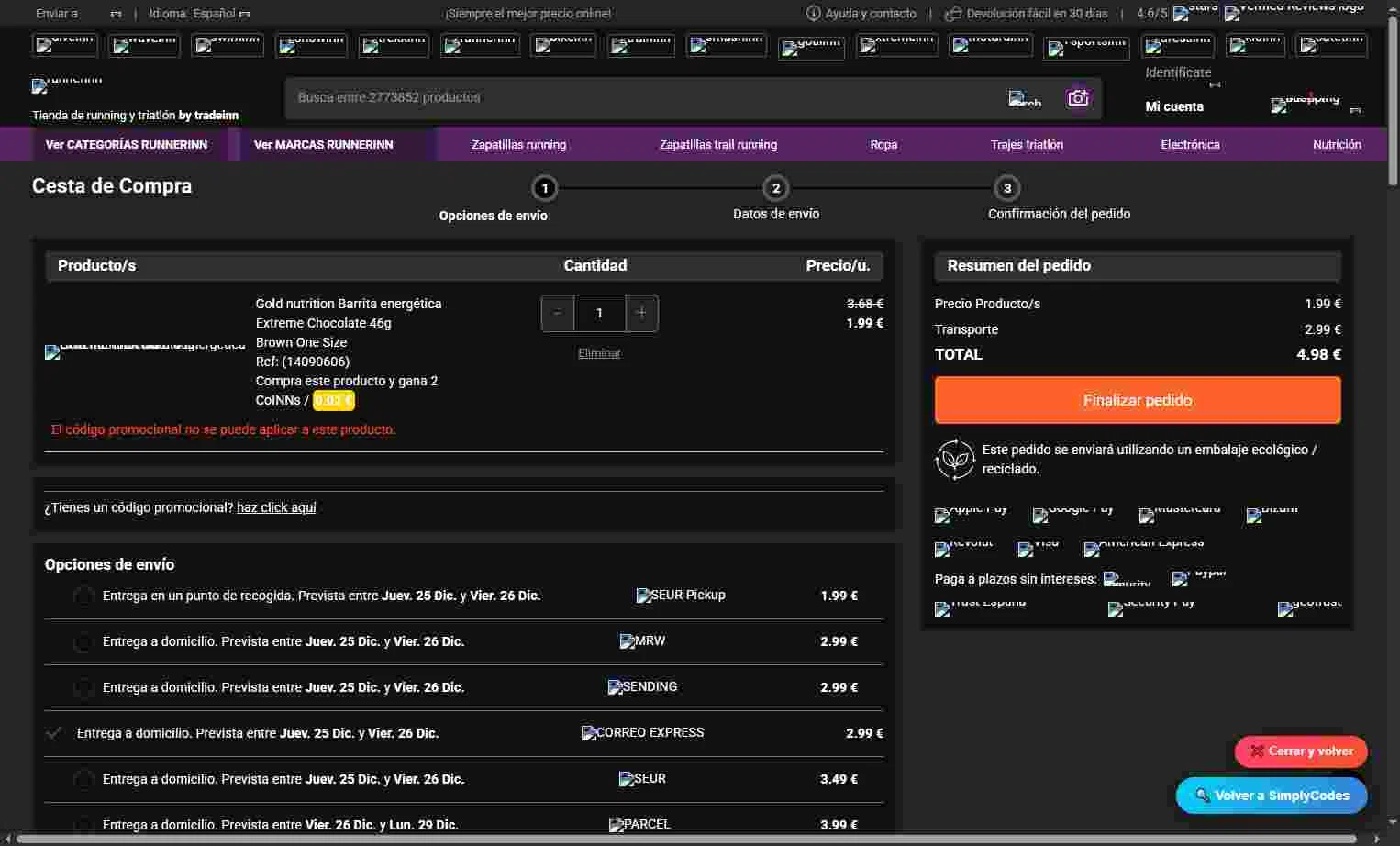Open the waveinn store logo

(x=143, y=45)
